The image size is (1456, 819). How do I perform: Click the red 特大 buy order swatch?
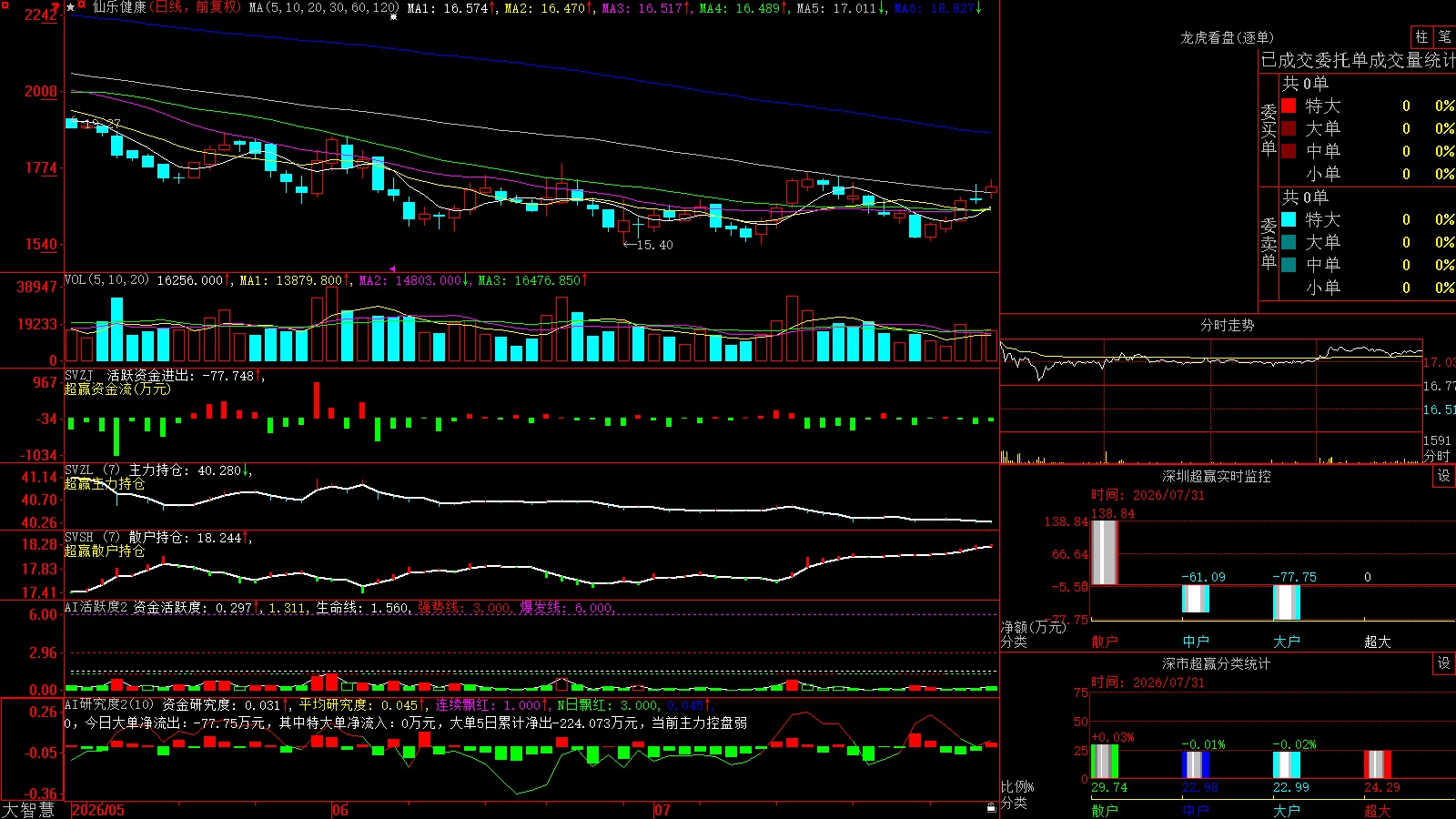[x=1289, y=106]
